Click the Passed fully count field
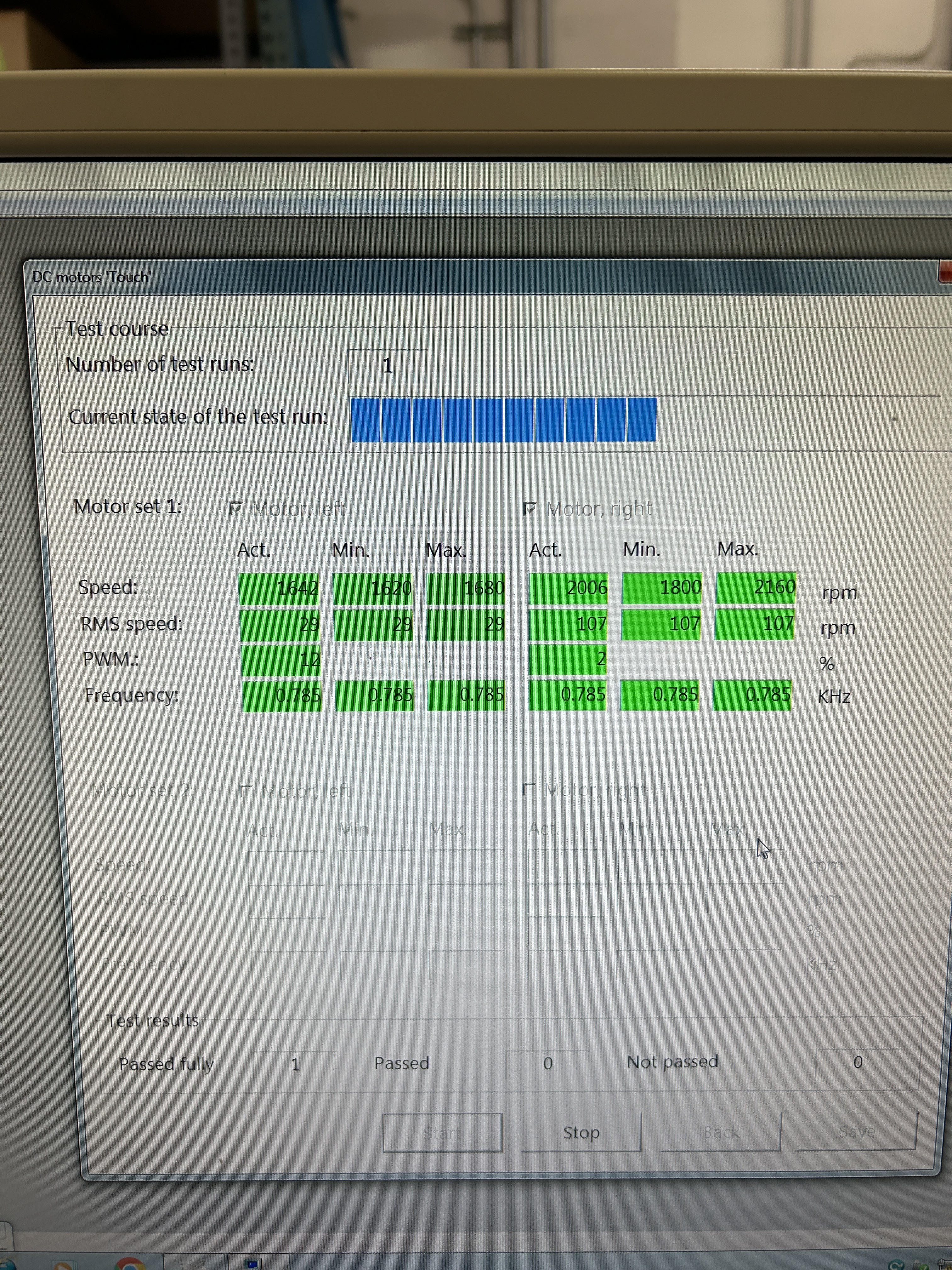This screenshot has width=952, height=1270. pyautogui.click(x=294, y=1064)
